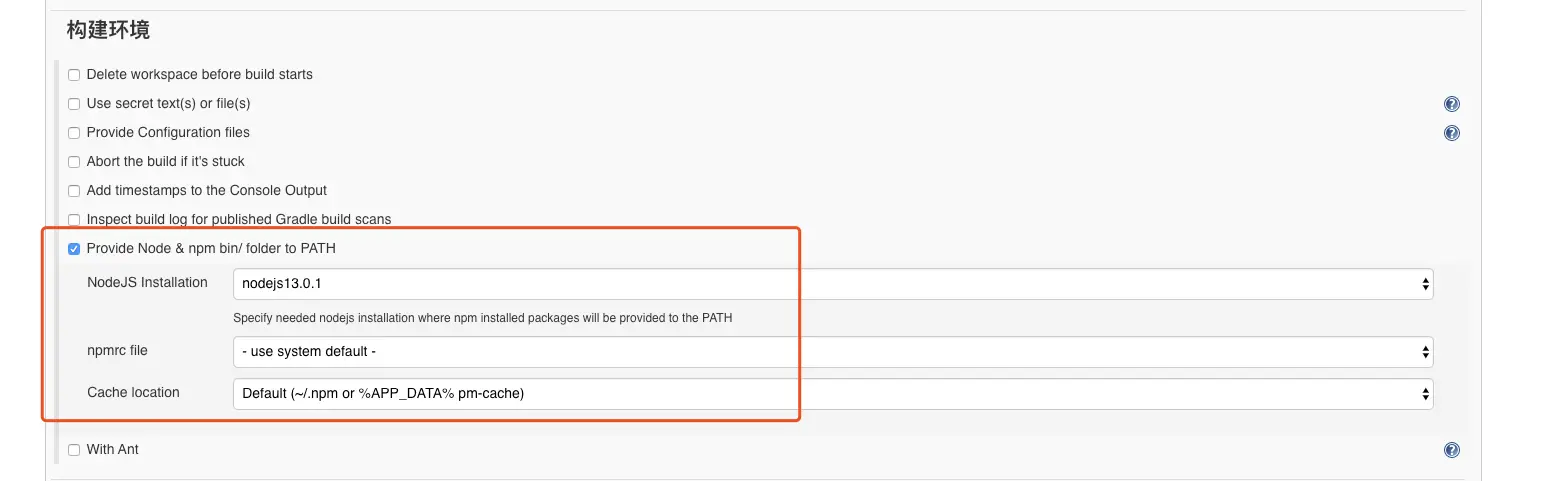Open help icon for Provide Configuration files
Viewport: 1541px width, 481px height.
point(1451,133)
